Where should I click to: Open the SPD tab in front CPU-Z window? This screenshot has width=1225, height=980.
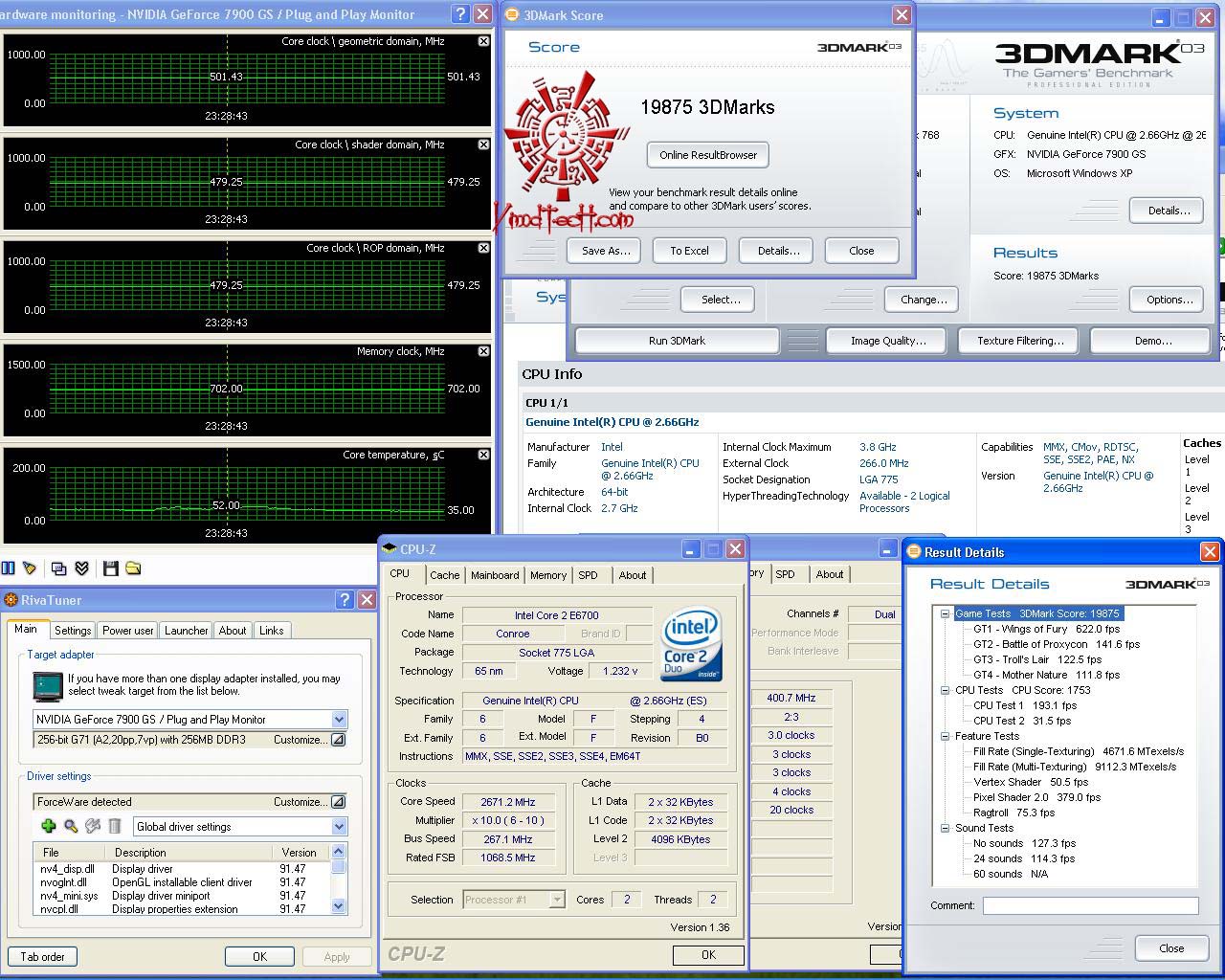pyautogui.click(x=588, y=575)
